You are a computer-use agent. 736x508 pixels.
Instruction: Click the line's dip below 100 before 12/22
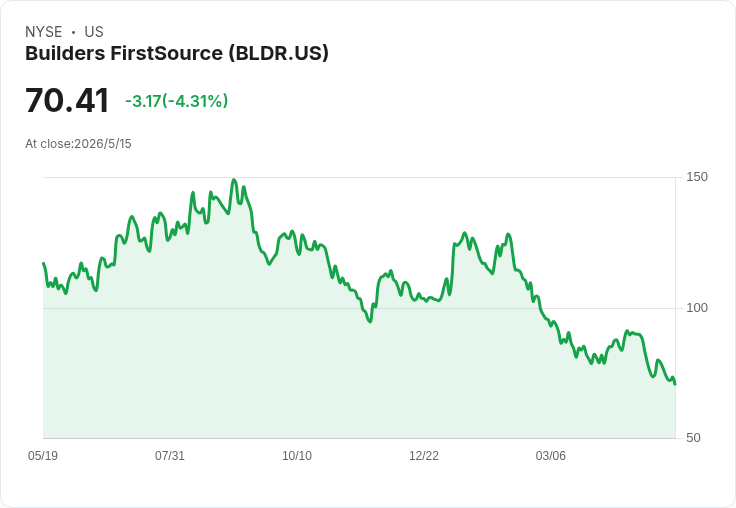(370, 321)
